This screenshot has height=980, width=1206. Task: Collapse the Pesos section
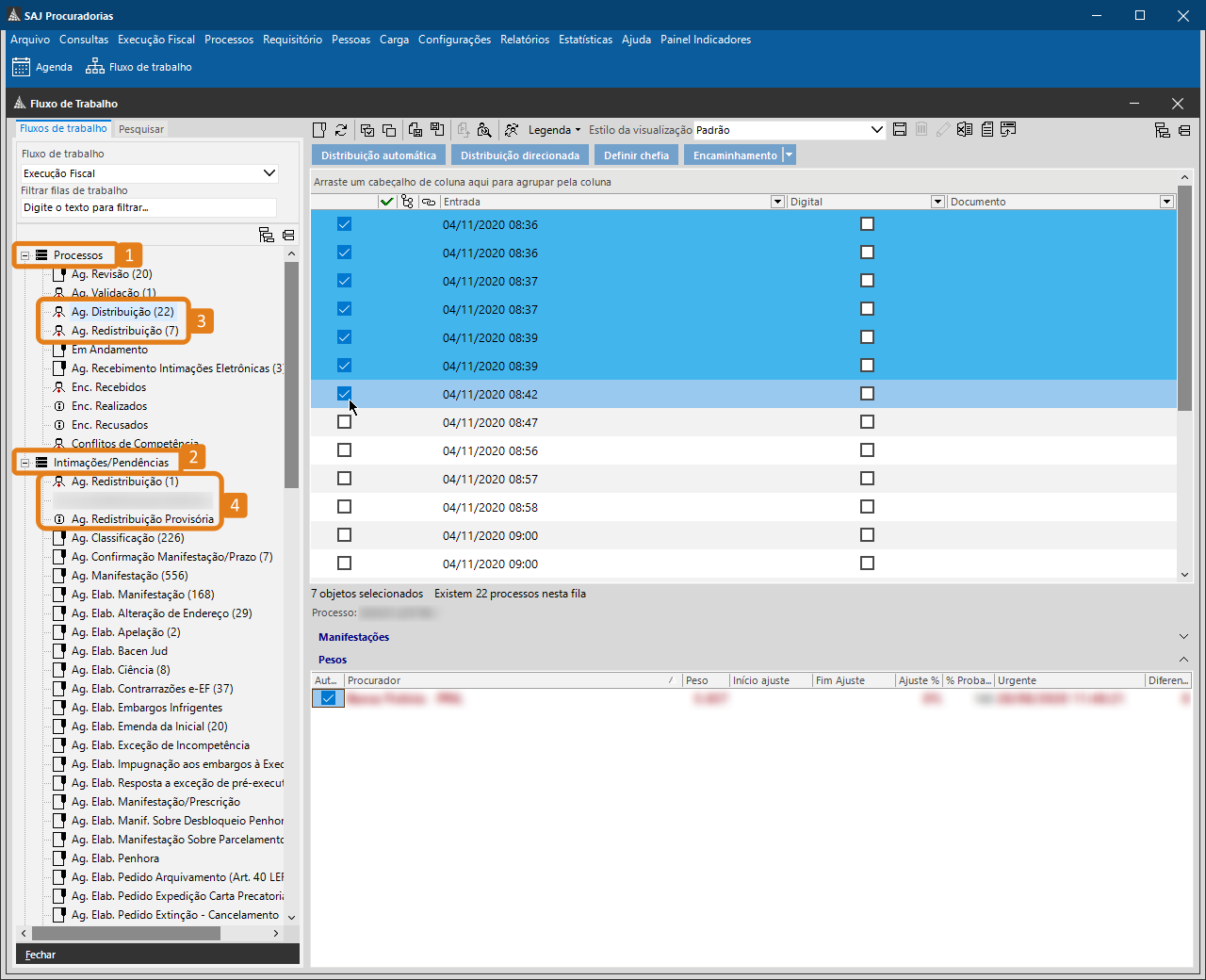coord(1184,660)
